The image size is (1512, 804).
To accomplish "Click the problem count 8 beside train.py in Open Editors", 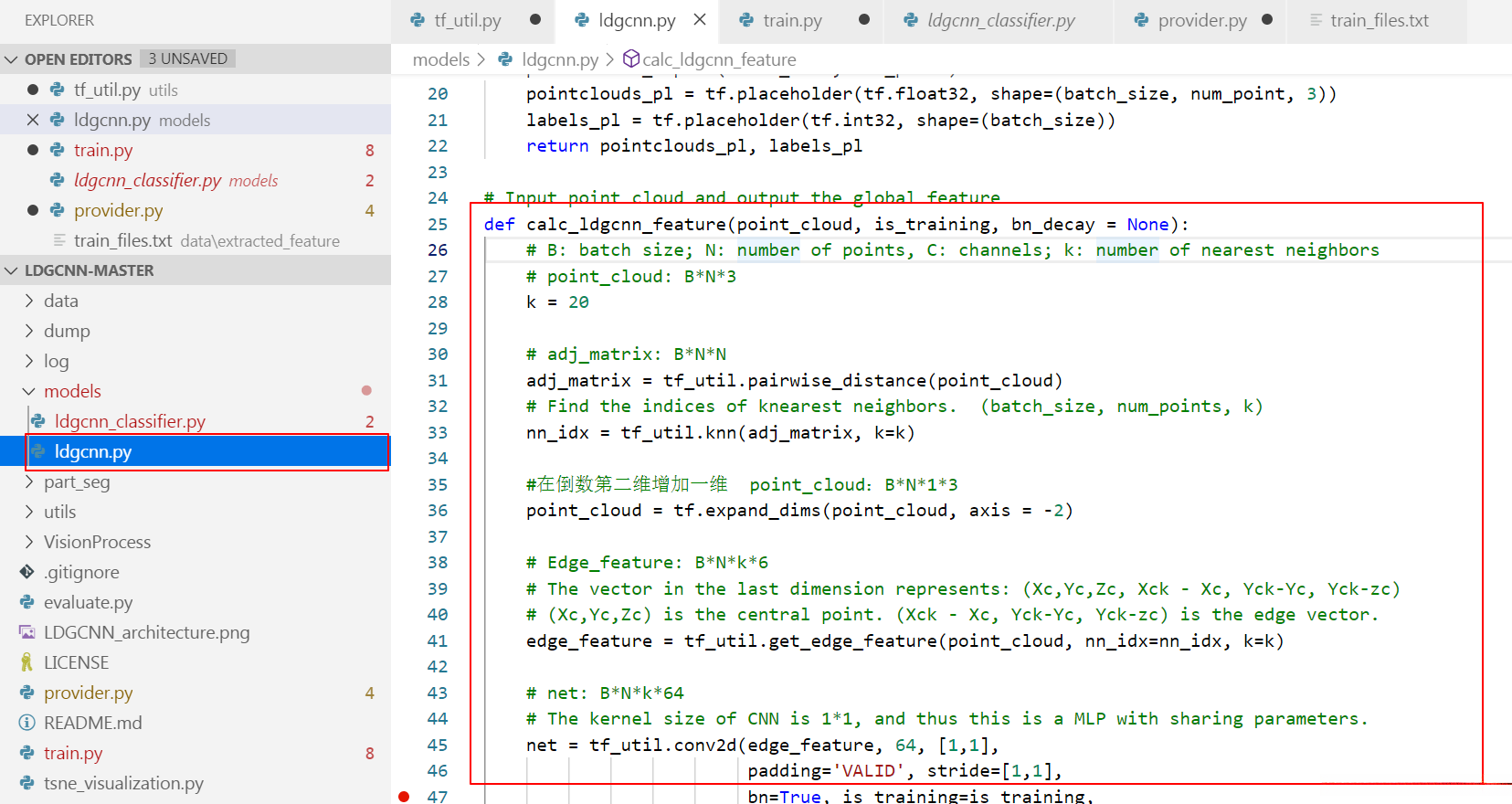I will point(370,150).
